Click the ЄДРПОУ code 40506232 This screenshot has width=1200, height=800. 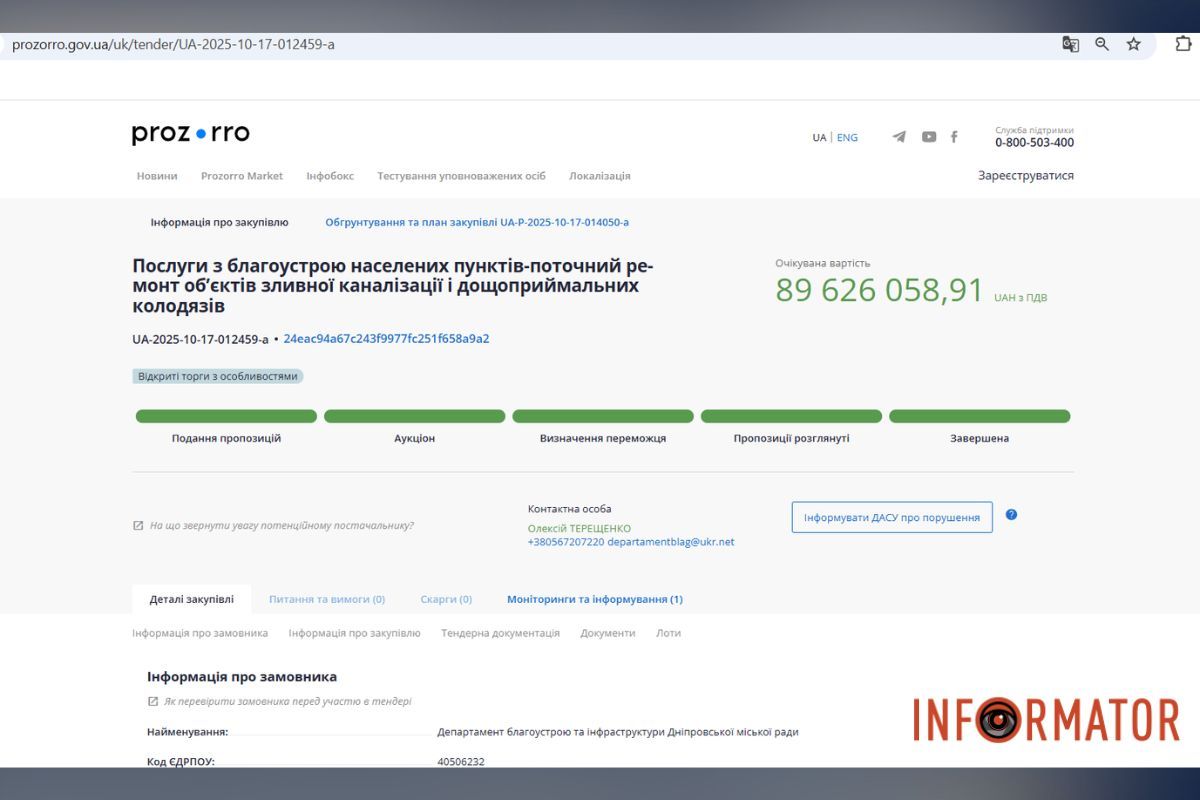point(461,762)
